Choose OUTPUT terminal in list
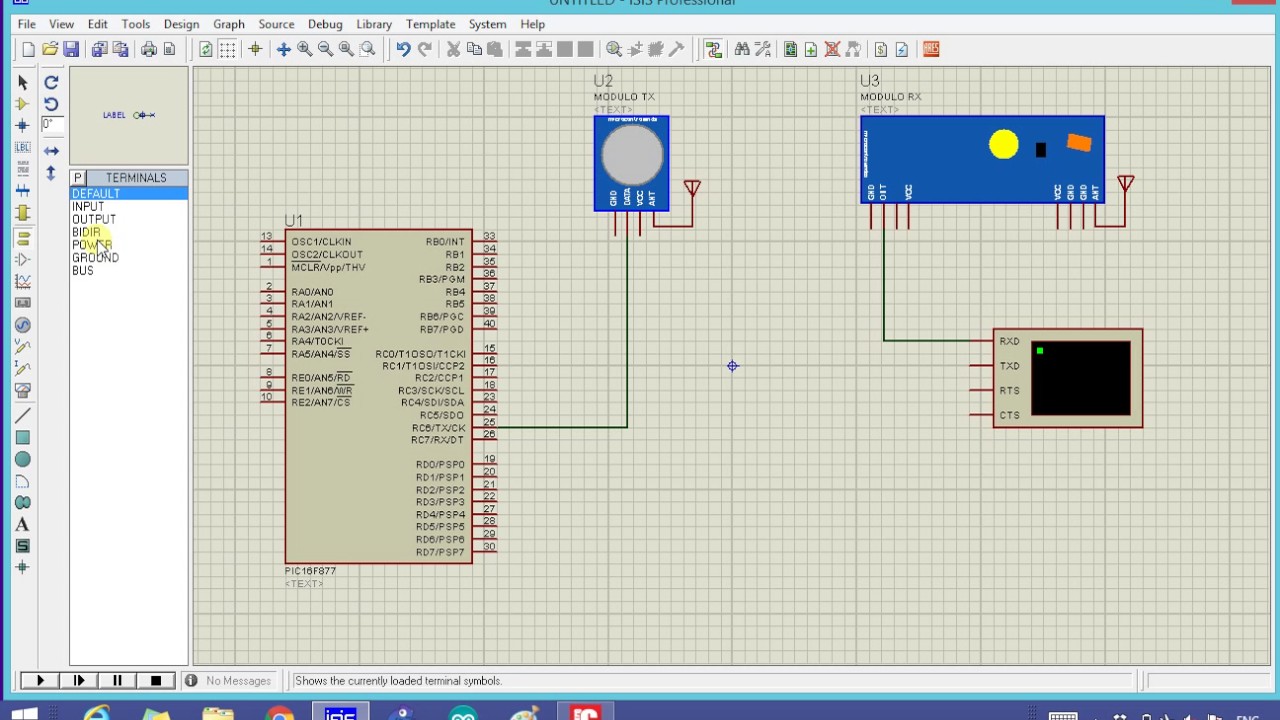Screen dimensions: 1280x720 point(128,219)
